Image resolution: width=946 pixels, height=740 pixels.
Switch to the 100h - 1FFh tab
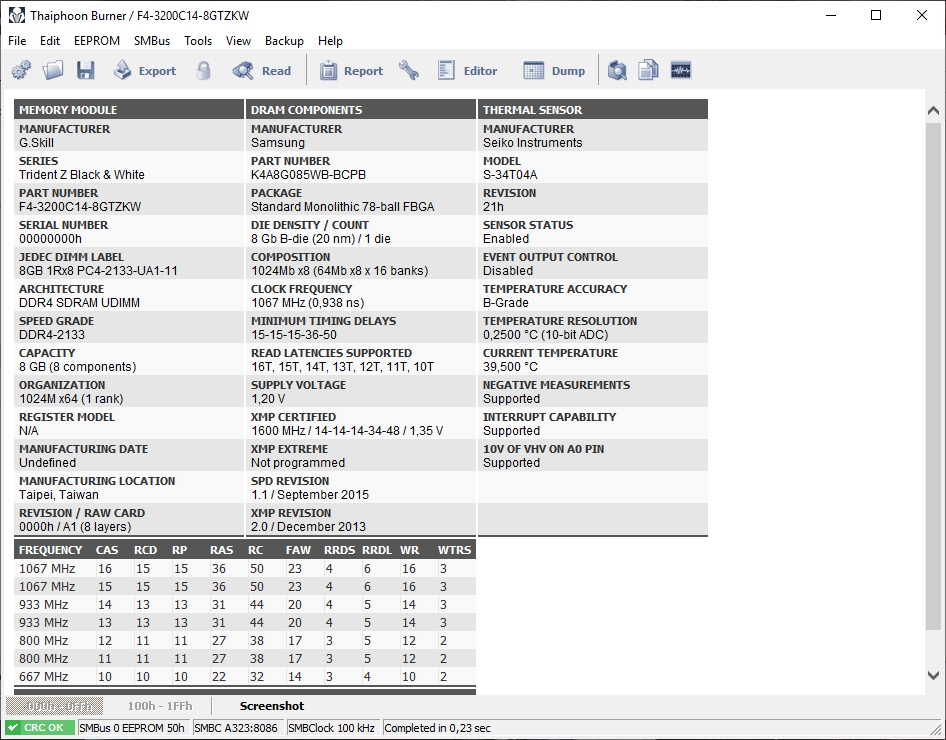160,706
